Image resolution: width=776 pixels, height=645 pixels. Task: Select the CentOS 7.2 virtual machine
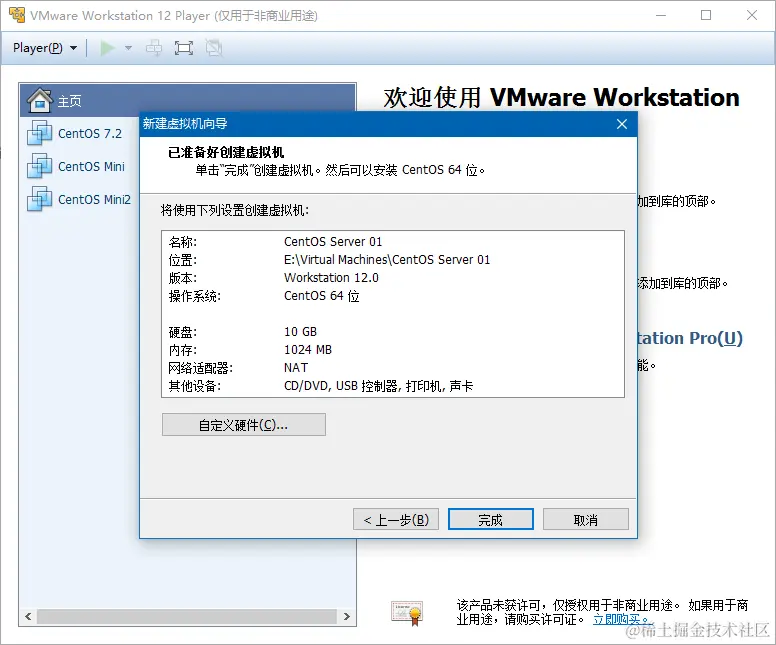90,134
